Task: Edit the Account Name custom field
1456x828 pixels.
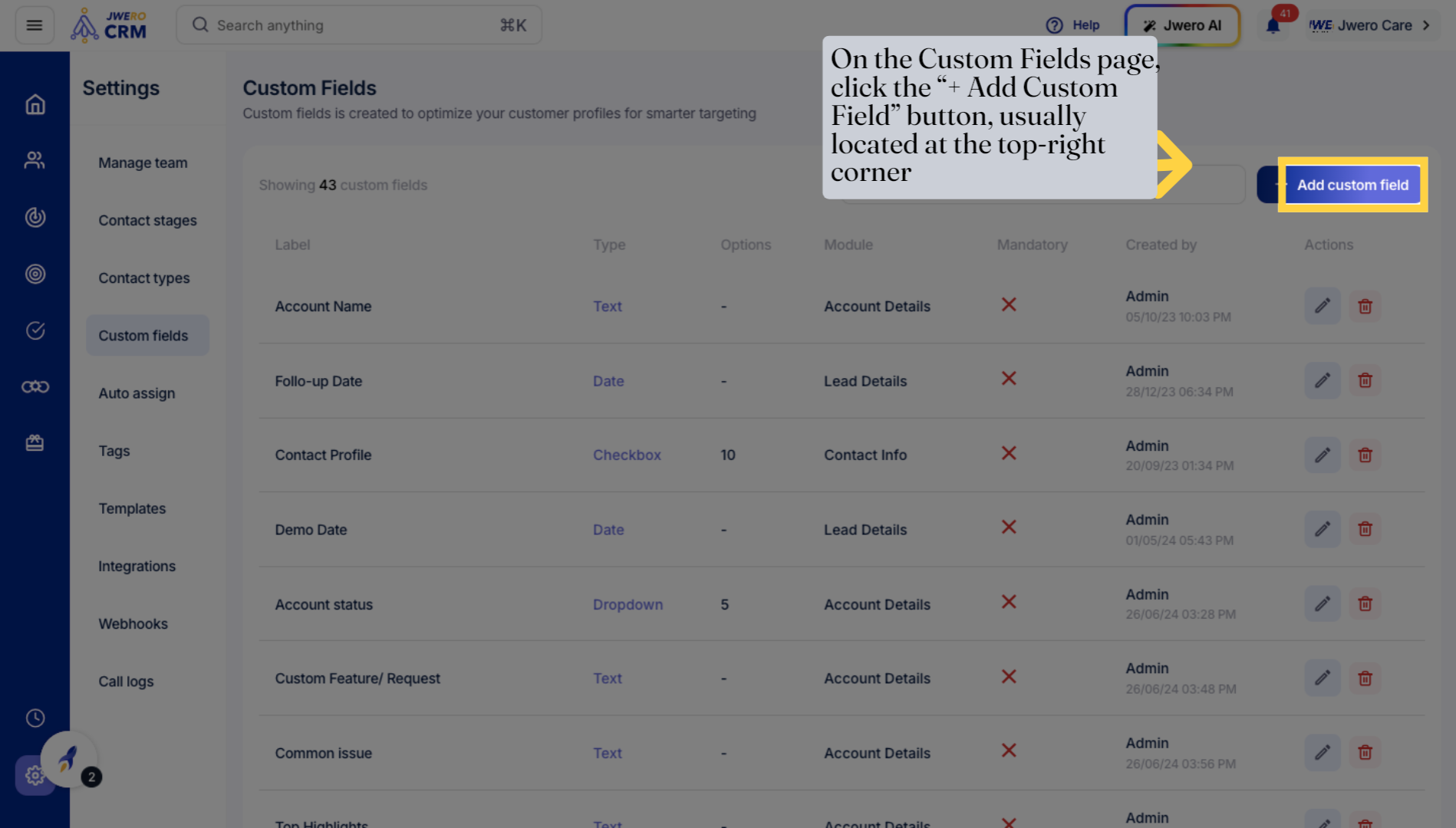Action: click(1322, 306)
